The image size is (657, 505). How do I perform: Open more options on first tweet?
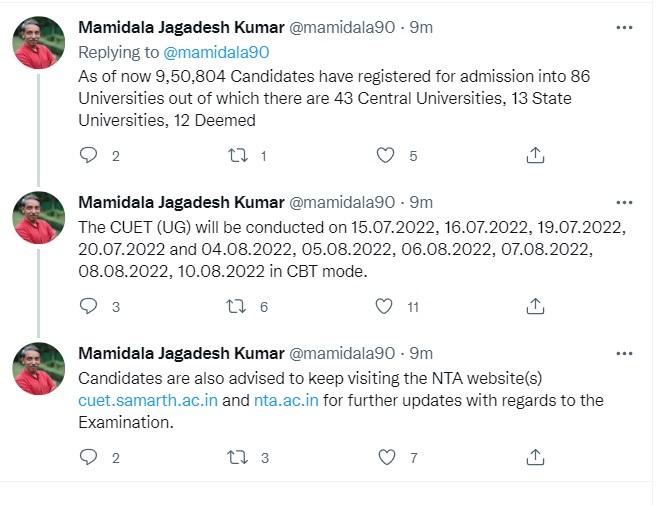[x=625, y=29]
